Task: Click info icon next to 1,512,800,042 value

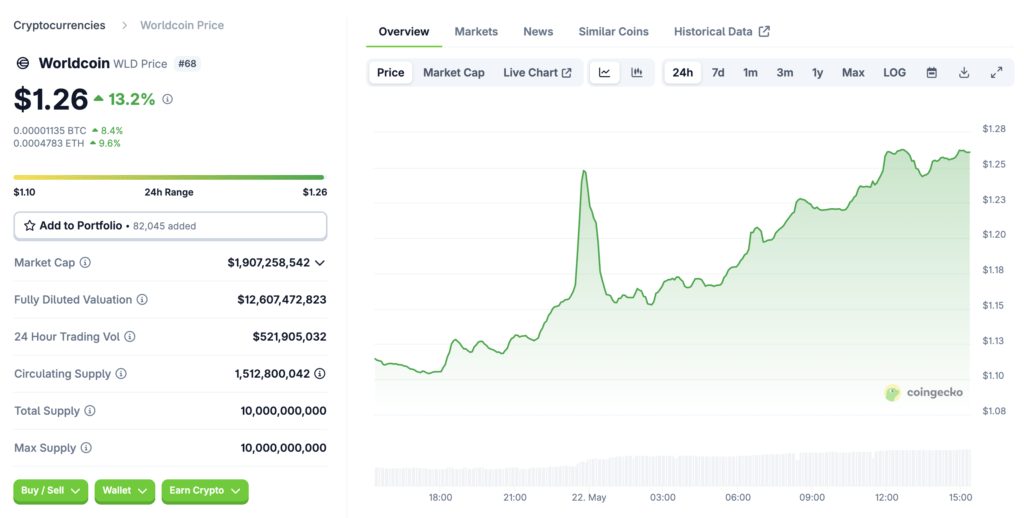Action: [319, 374]
